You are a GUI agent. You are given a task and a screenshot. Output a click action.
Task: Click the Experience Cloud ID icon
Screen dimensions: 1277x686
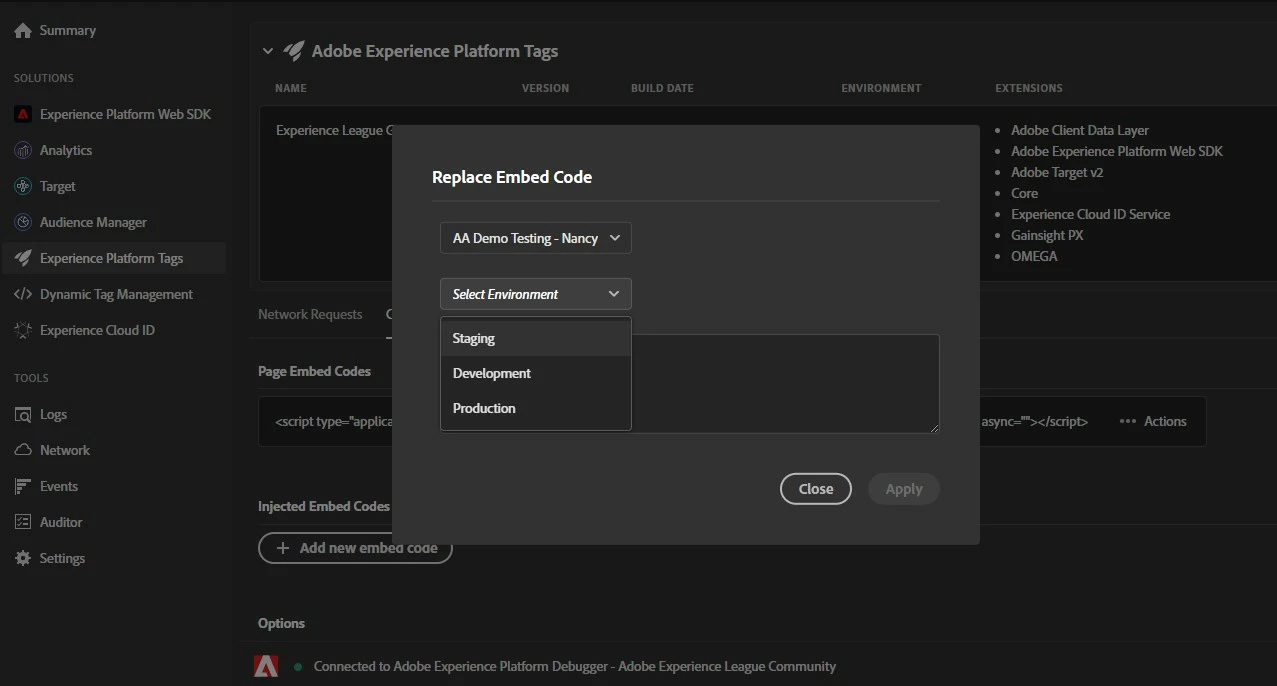coord(23,330)
